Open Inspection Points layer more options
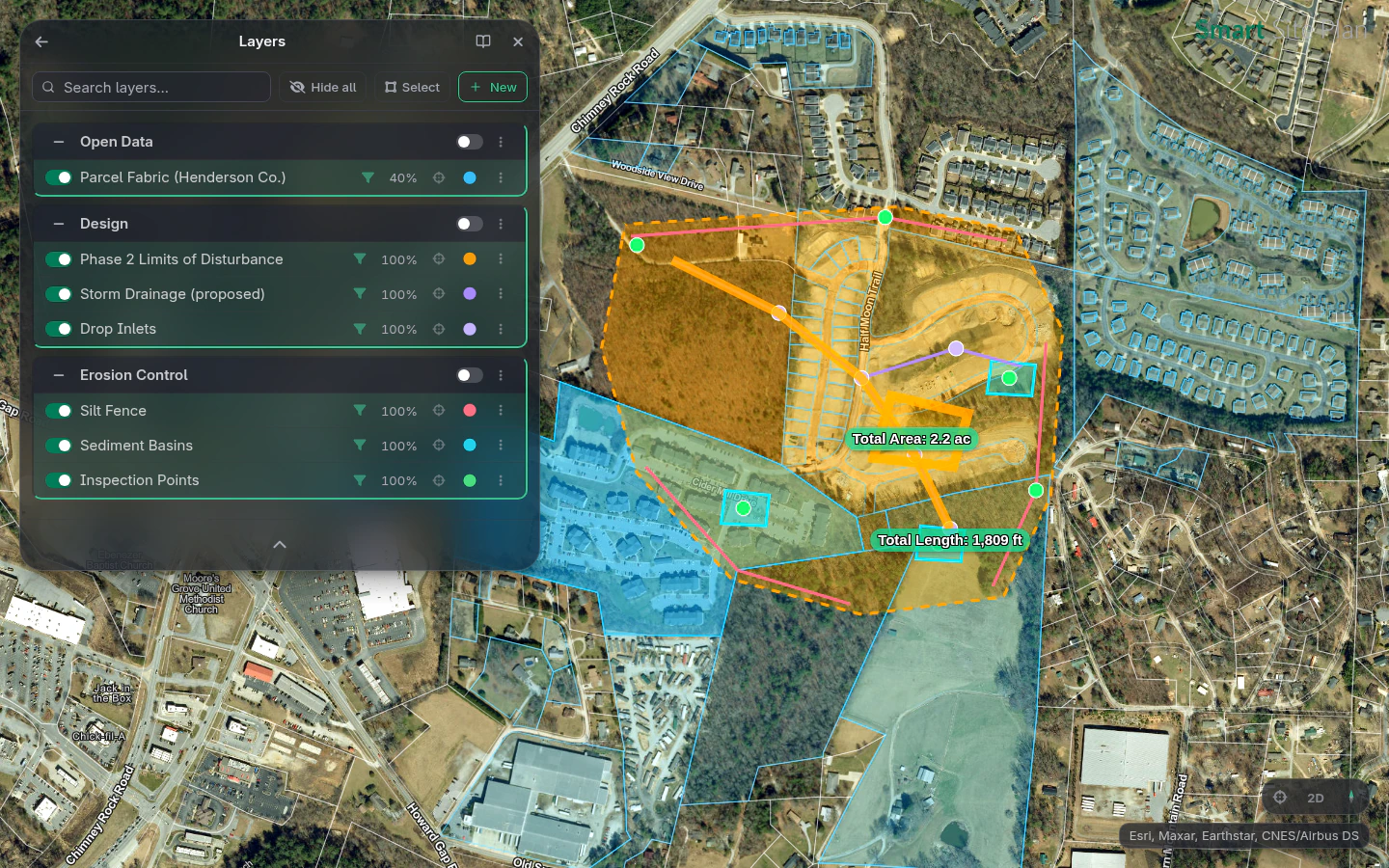1389x868 pixels. (x=501, y=480)
